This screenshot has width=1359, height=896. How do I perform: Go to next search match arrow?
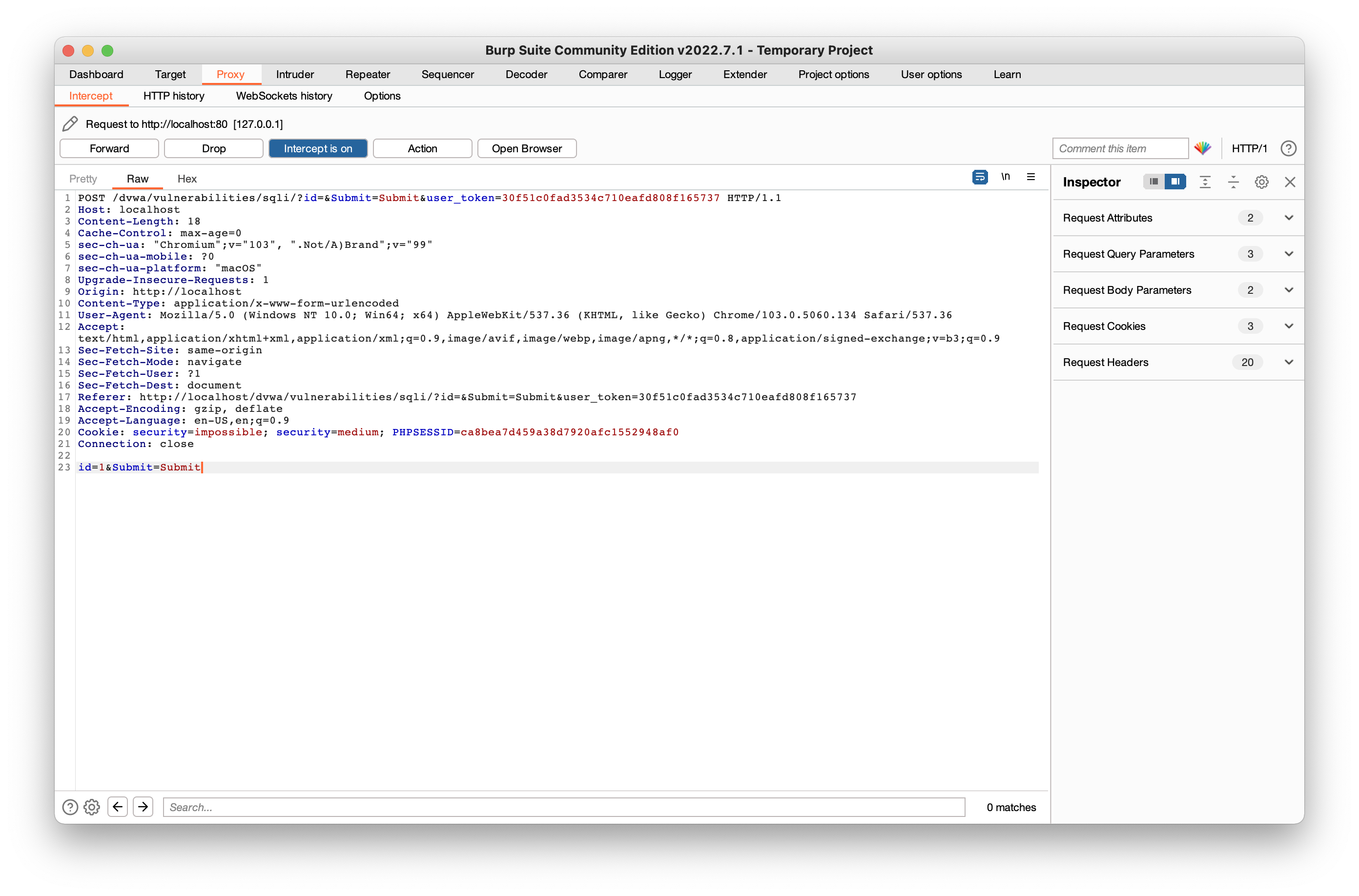(143, 807)
